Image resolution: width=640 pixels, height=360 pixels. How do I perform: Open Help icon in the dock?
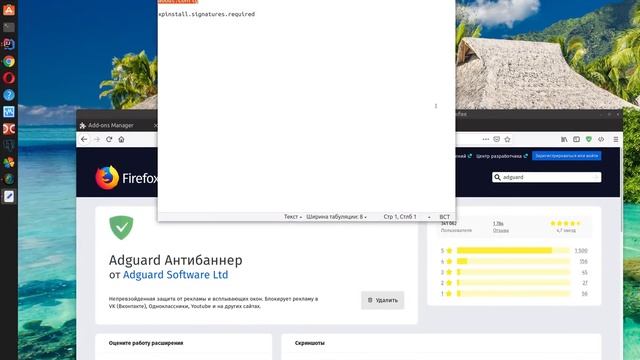(x=9, y=95)
